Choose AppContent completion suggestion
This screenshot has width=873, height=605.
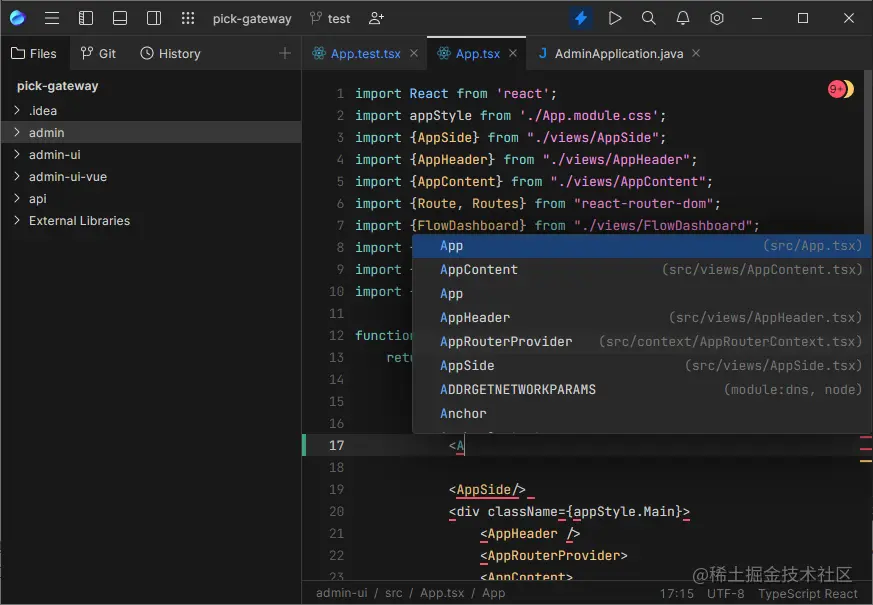(x=641, y=269)
